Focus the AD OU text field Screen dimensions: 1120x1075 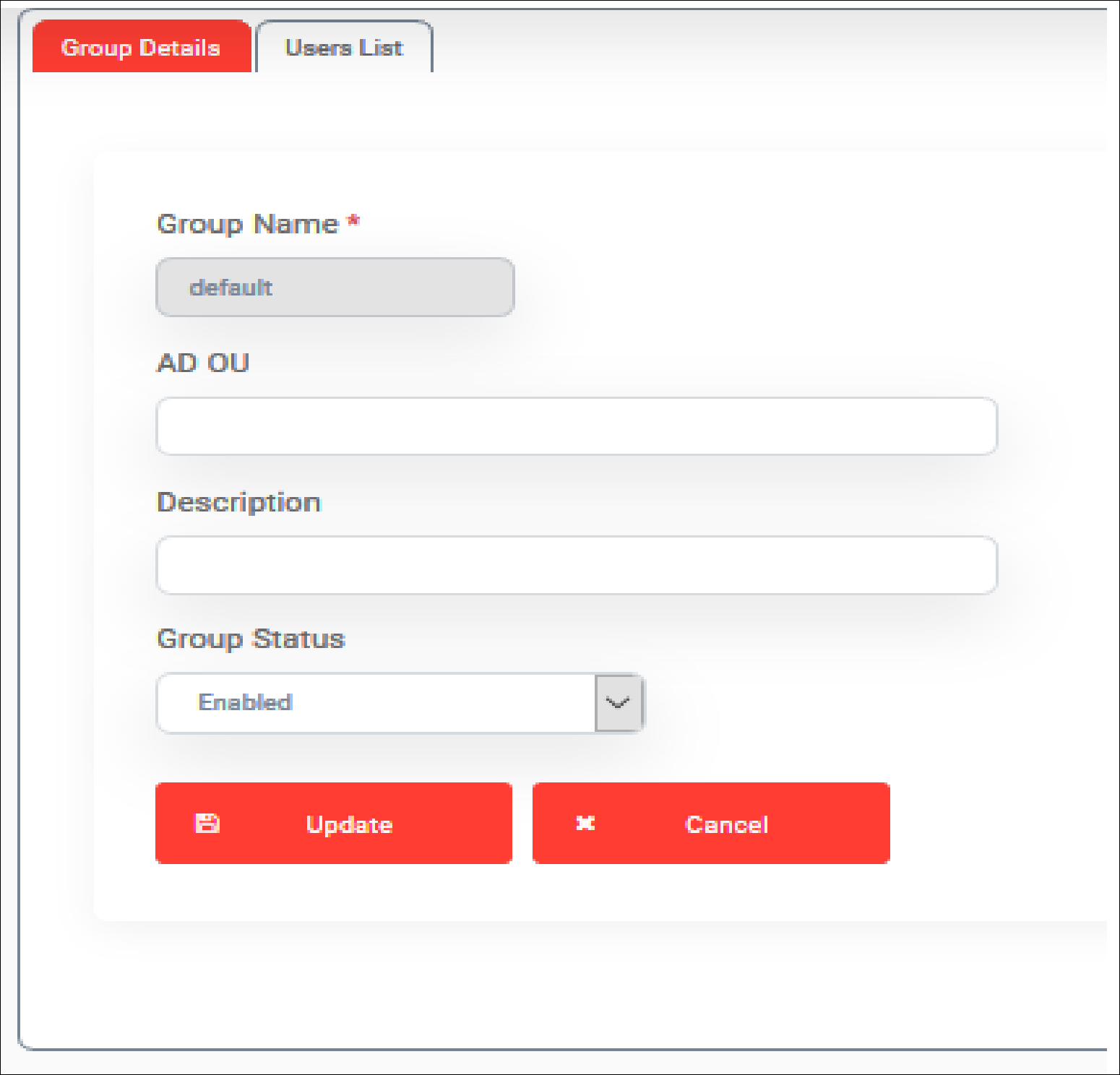click(x=576, y=426)
